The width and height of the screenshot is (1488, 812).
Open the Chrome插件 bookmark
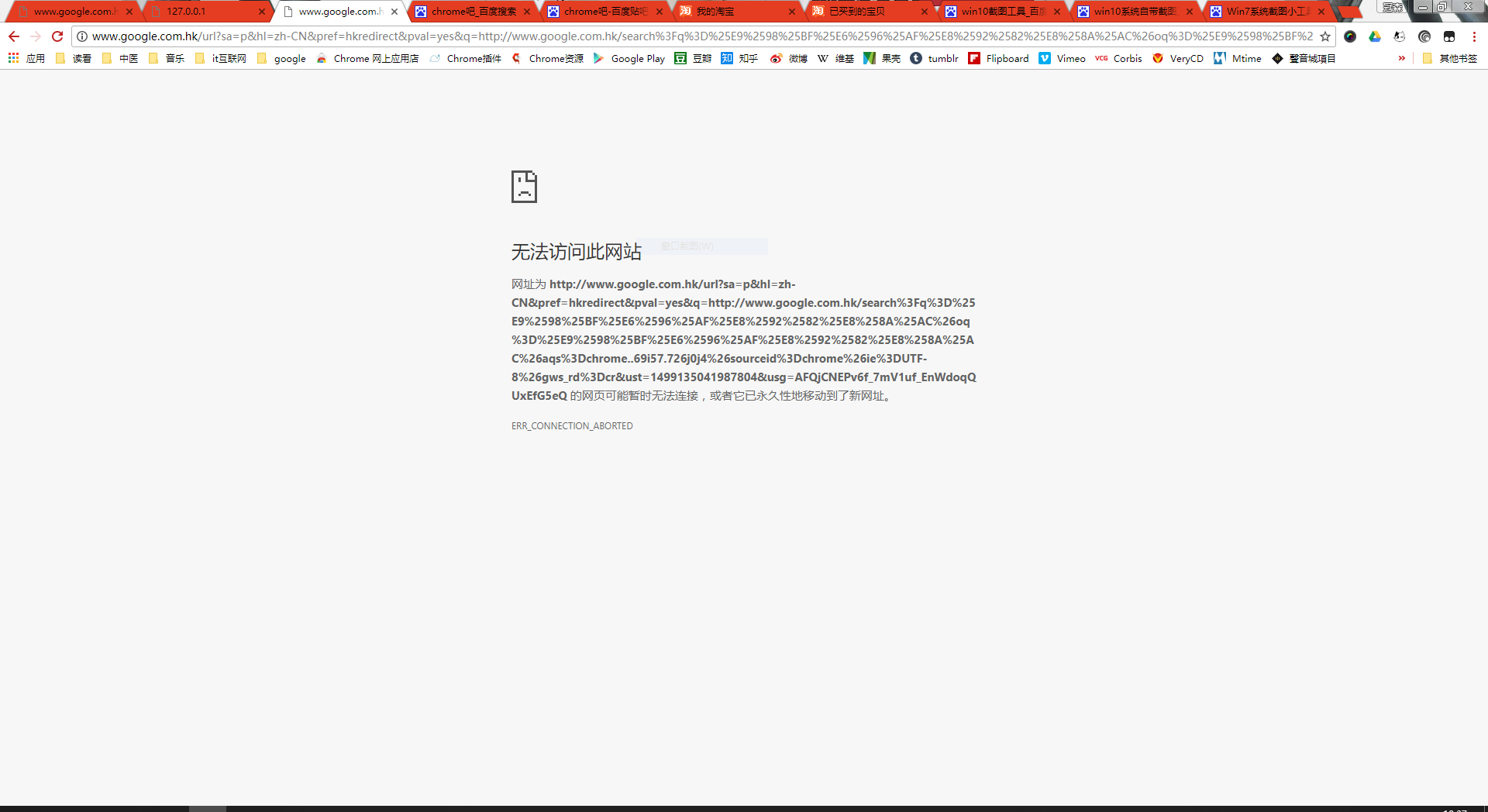click(x=466, y=58)
